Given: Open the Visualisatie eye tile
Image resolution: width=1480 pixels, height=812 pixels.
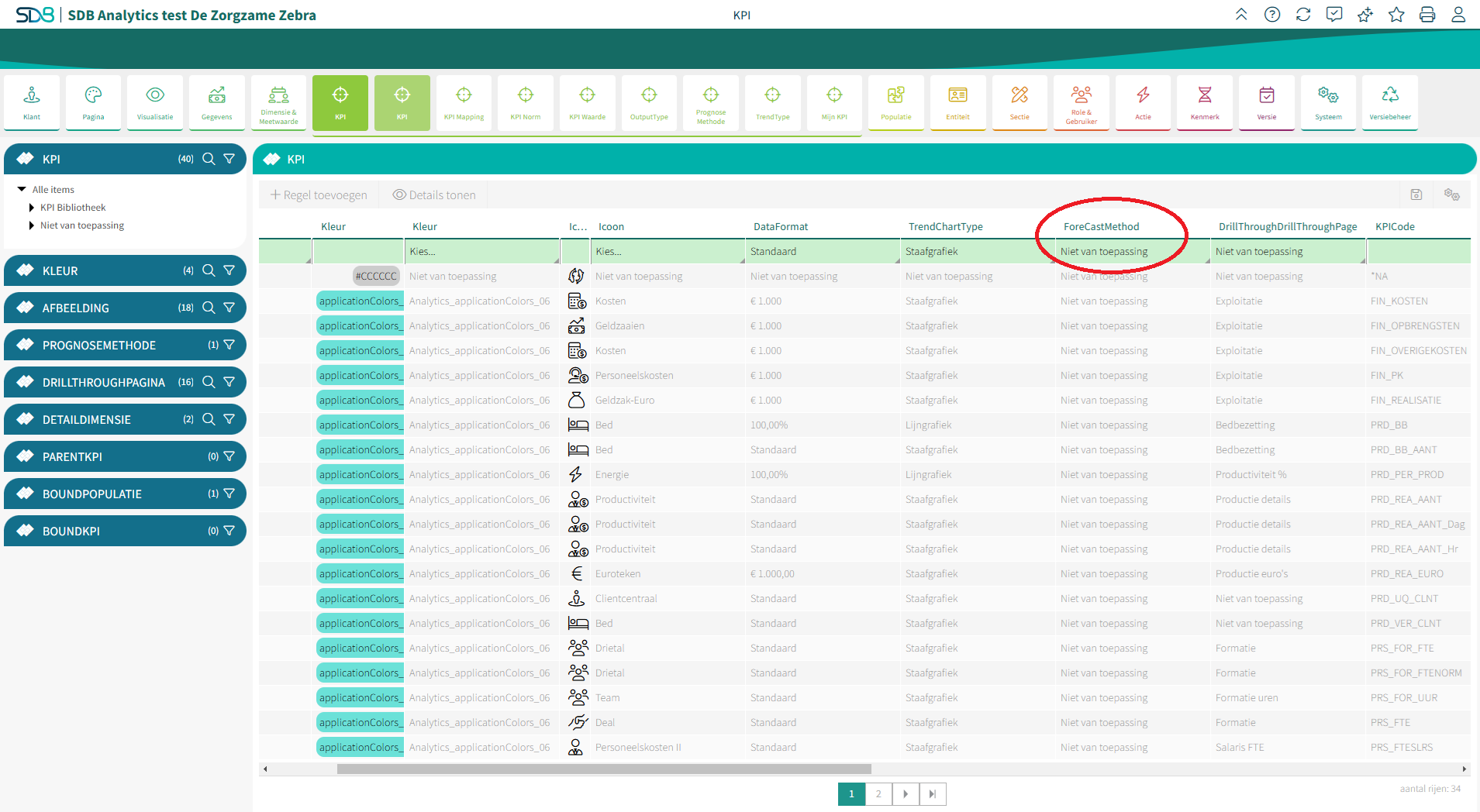Looking at the screenshot, I should click(155, 102).
